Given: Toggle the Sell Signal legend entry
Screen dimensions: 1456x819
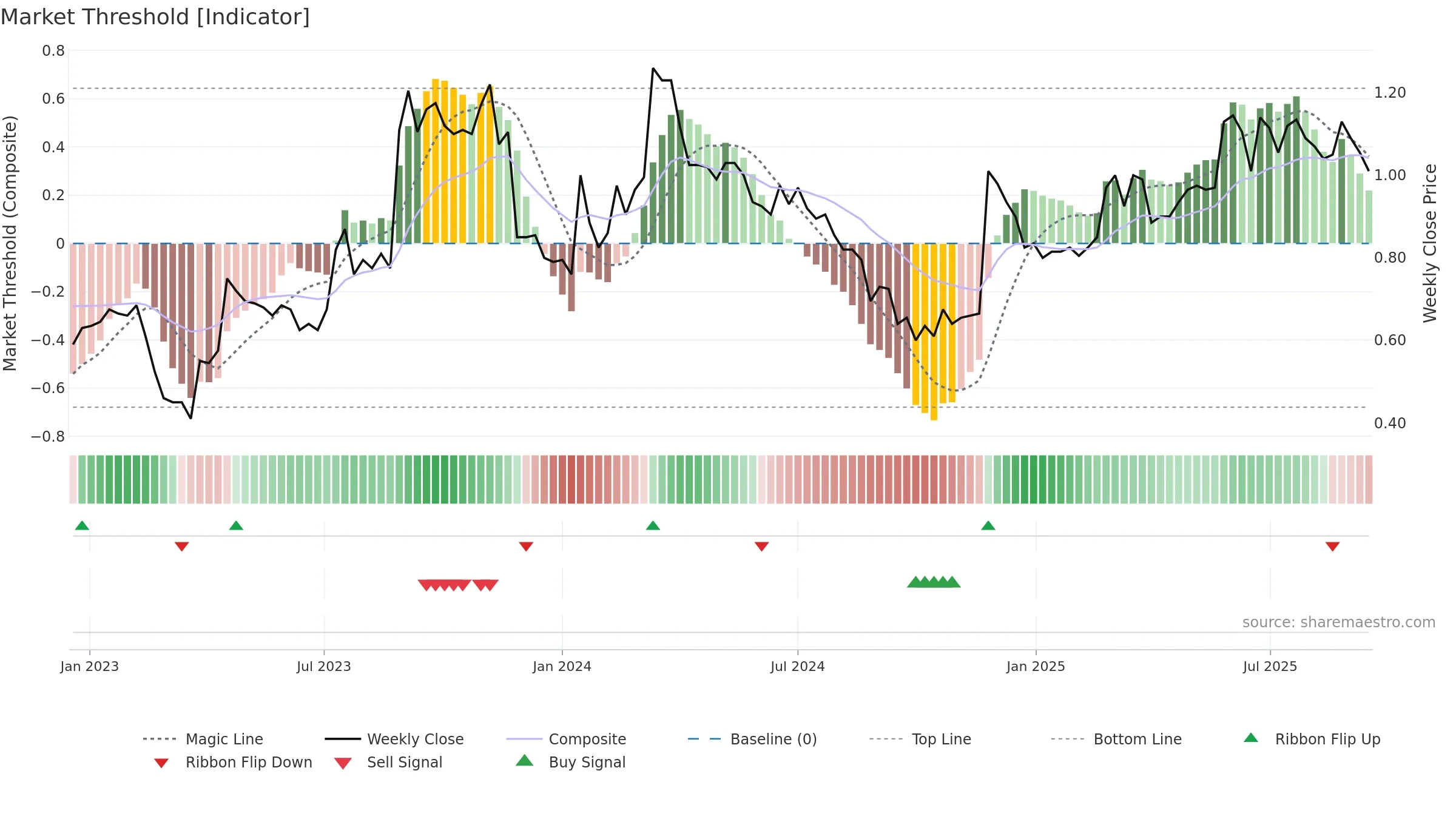Looking at the screenshot, I should [x=388, y=762].
